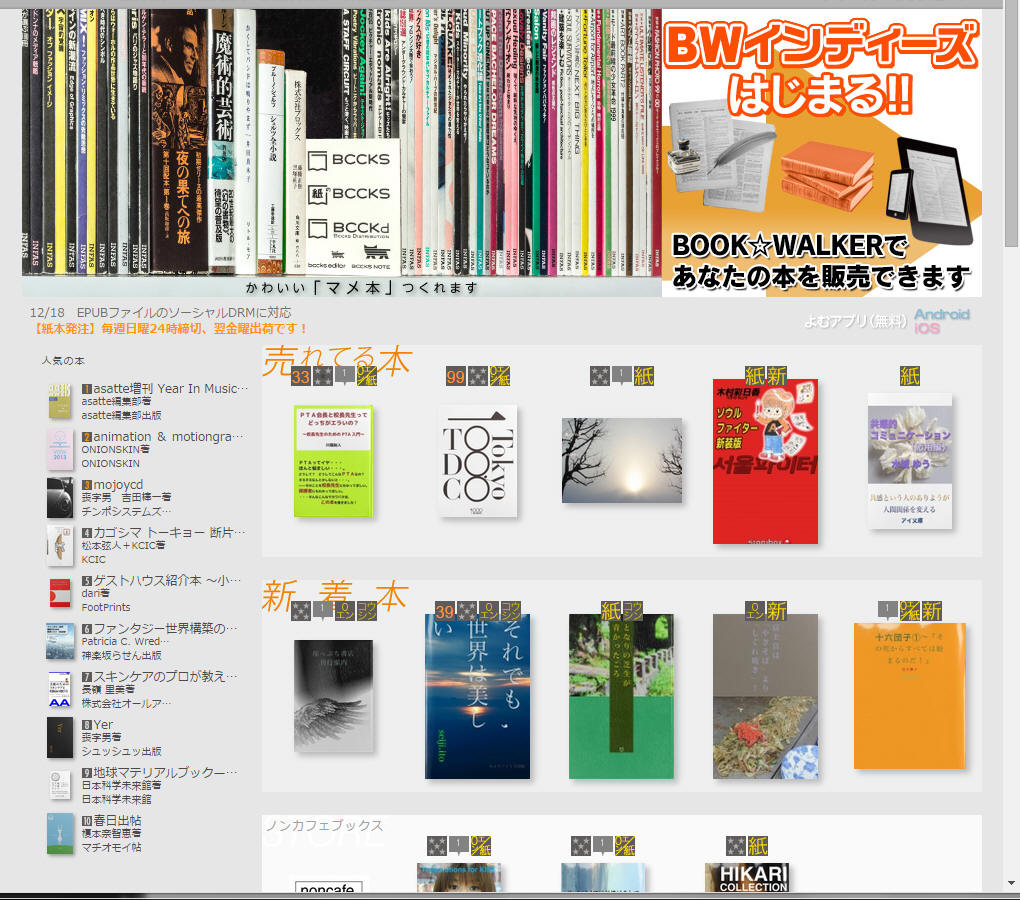Open the 12/18 EPUB social DRM news item

point(161,313)
